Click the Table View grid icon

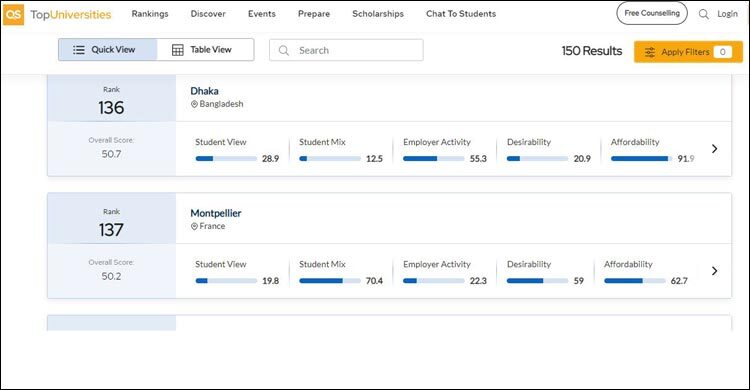177,50
